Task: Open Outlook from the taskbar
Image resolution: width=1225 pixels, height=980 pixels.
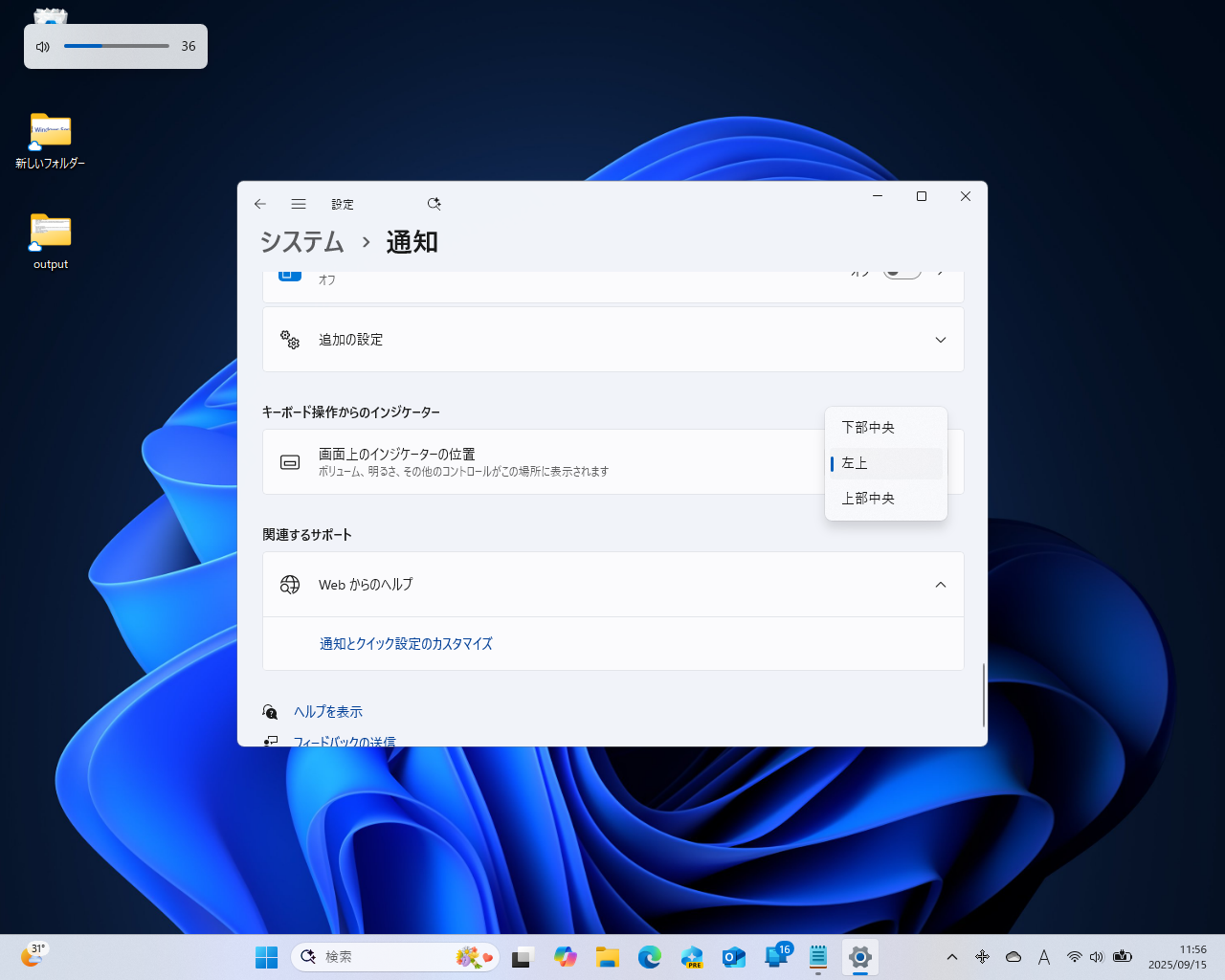Action: tap(733, 956)
